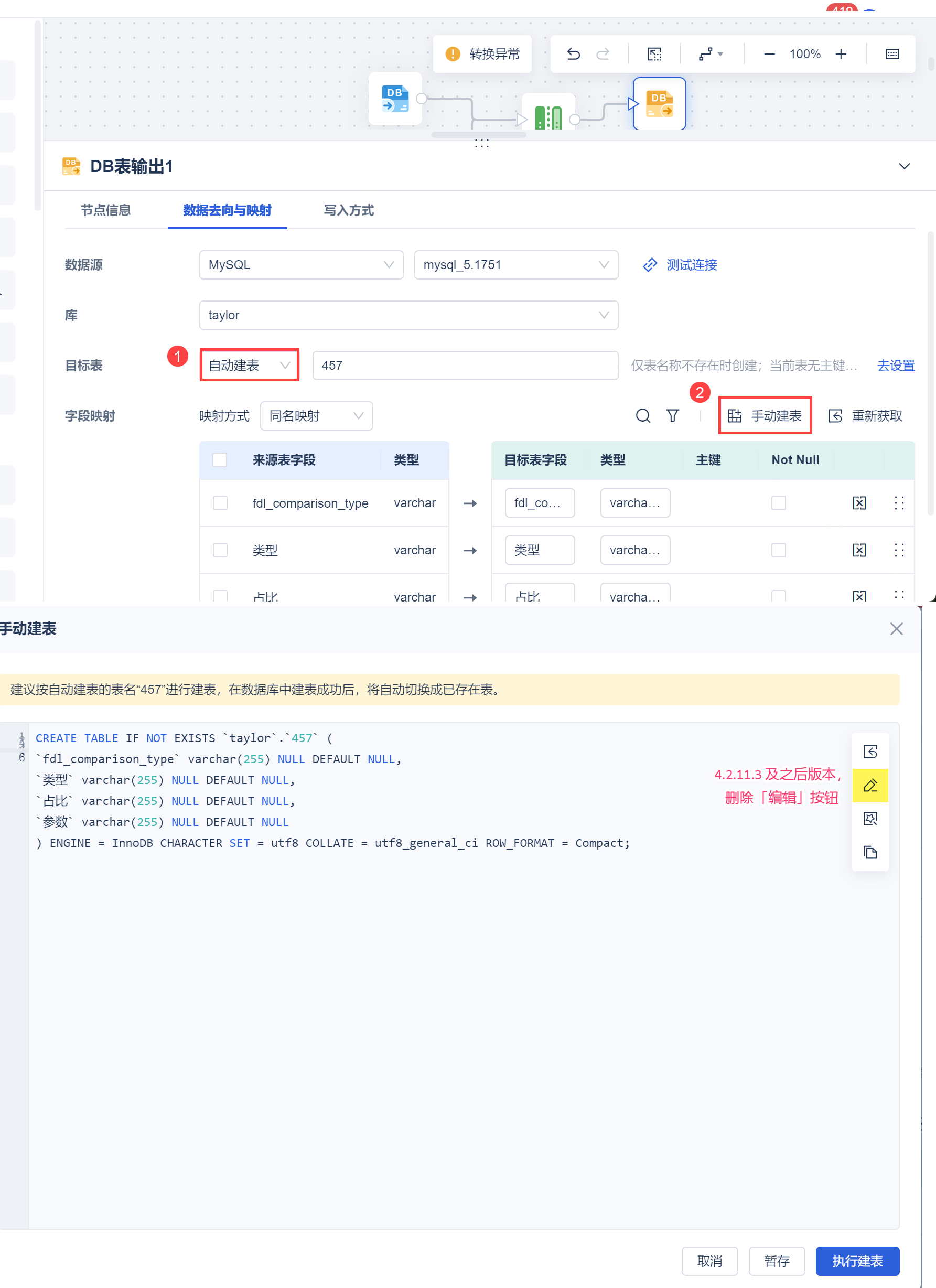Click the search icon above field mapping
Screen dimensions: 936x1288
click(x=643, y=416)
